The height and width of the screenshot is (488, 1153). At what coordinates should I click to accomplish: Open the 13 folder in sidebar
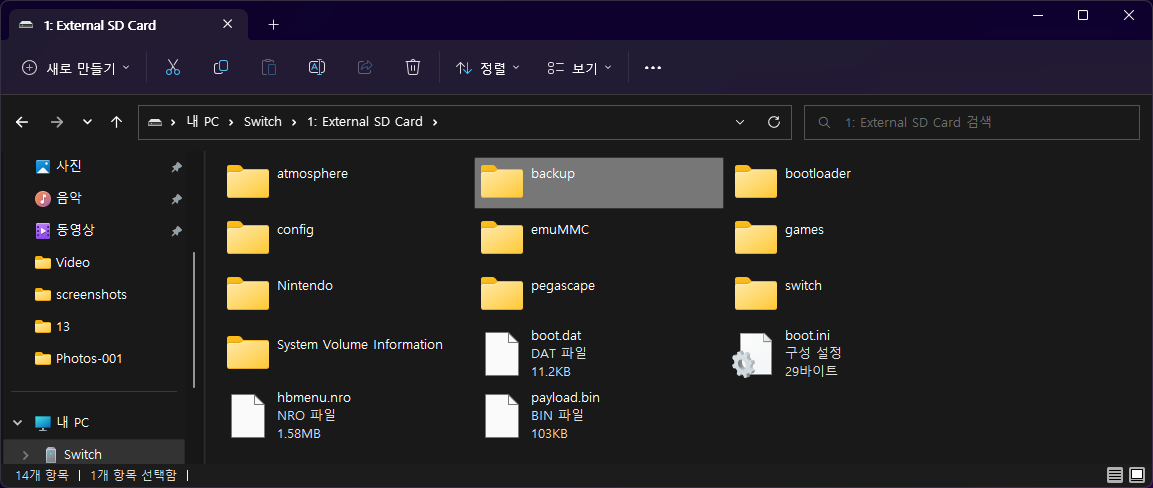tap(52, 326)
